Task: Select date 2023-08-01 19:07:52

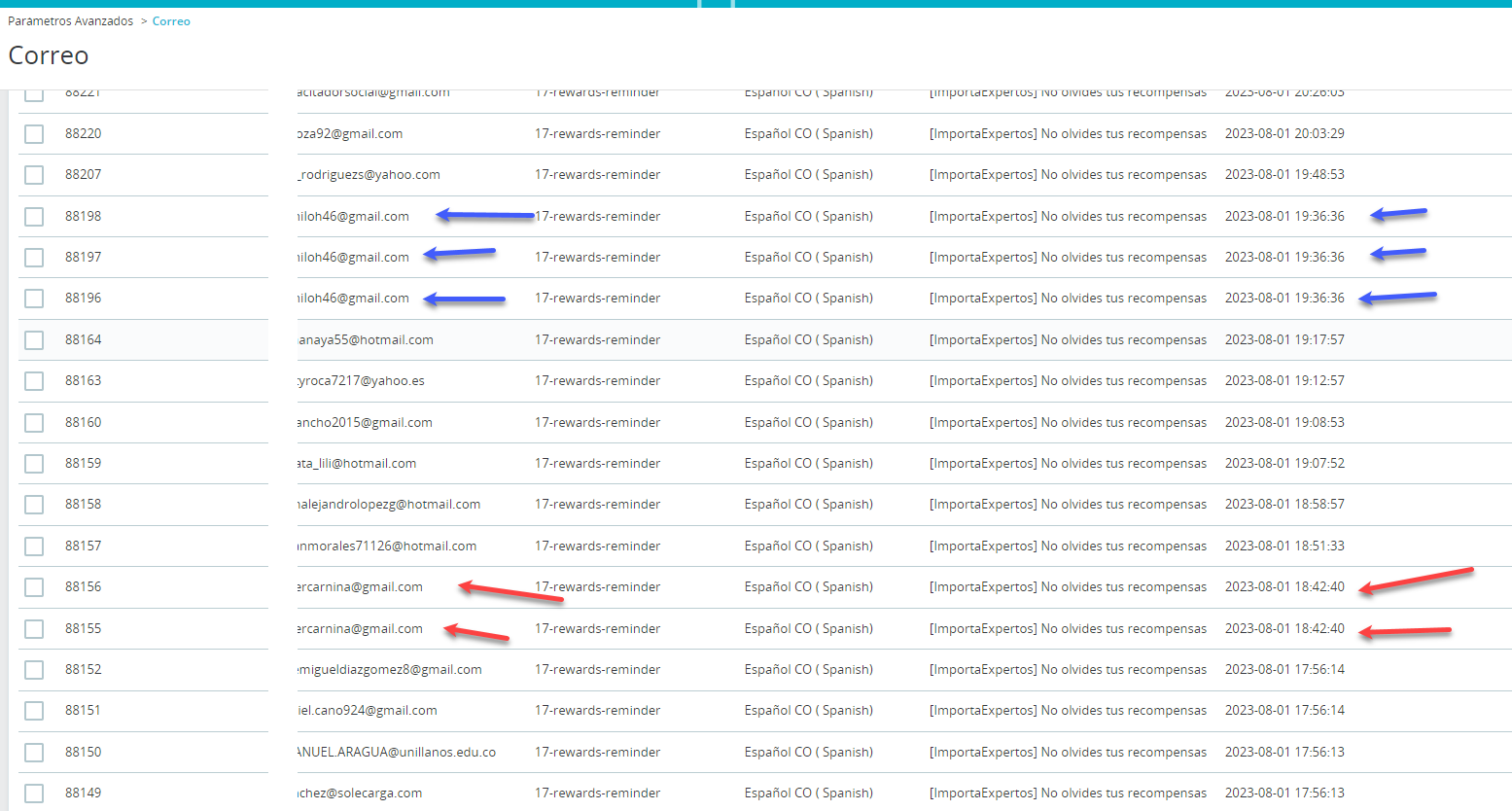Action: click(1284, 463)
